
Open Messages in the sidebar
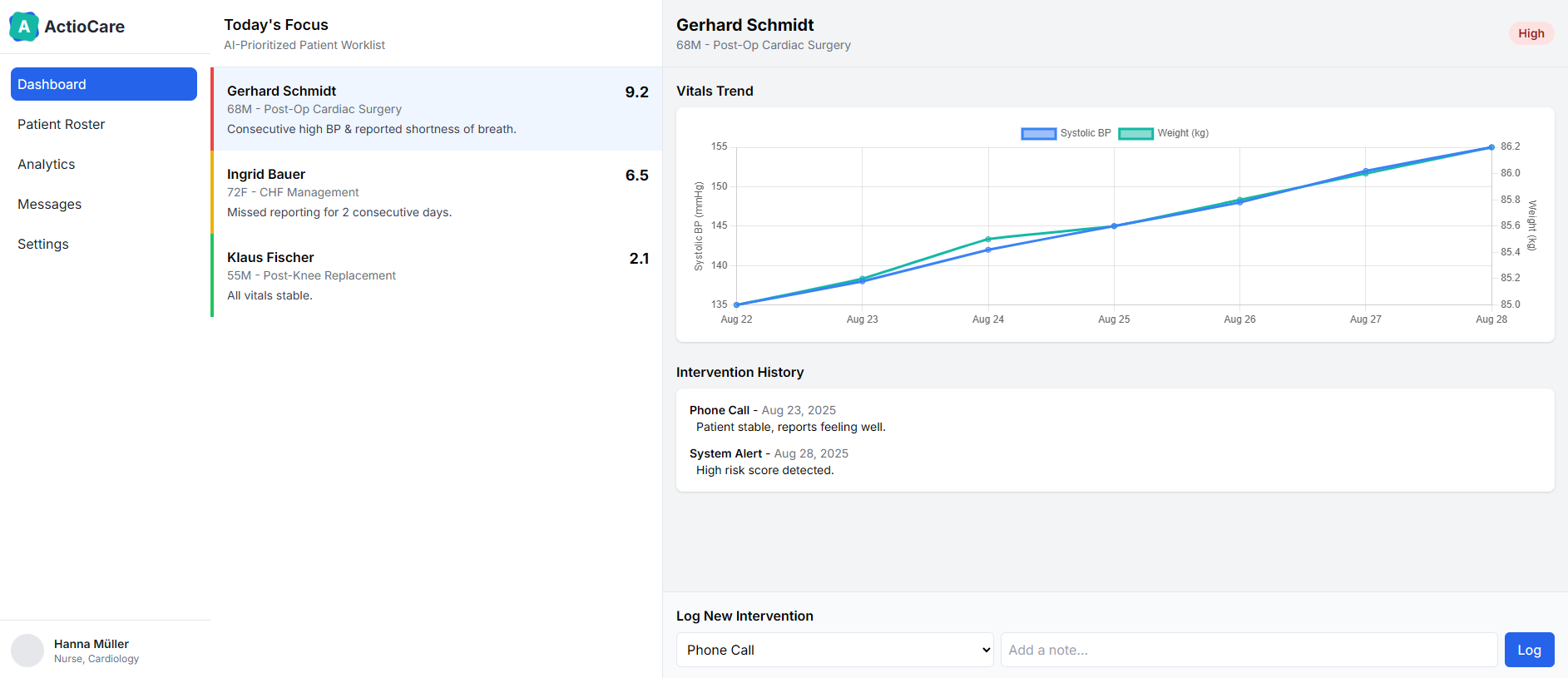tap(104, 204)
